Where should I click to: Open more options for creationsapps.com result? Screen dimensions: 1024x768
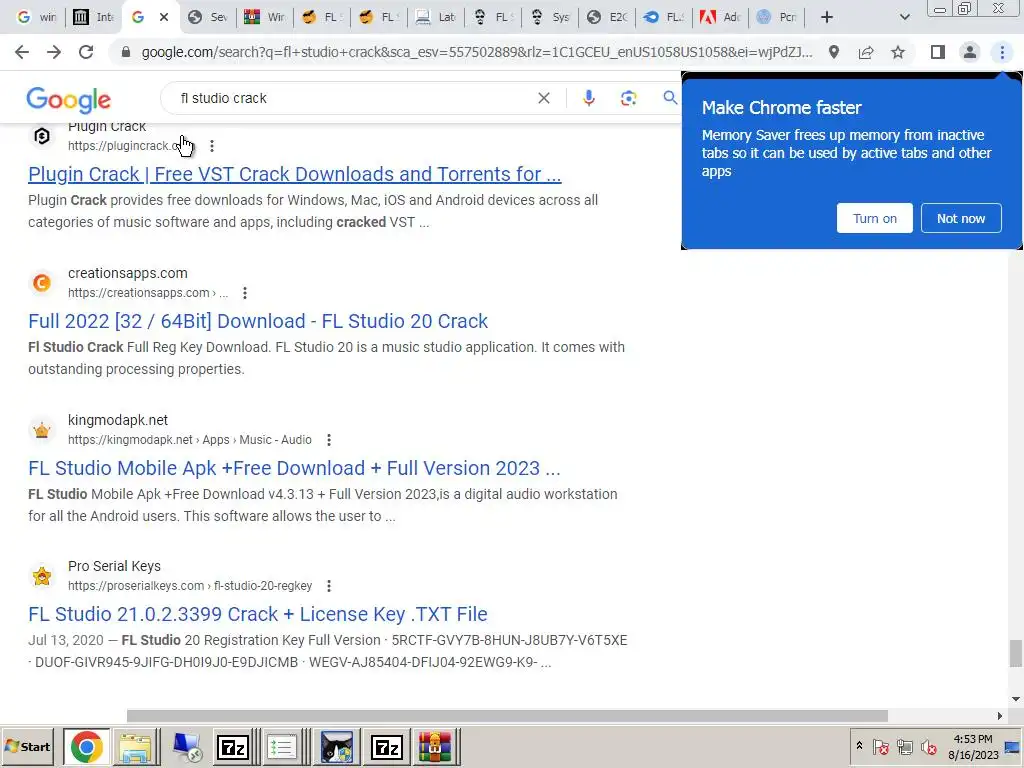coord(245,293)
